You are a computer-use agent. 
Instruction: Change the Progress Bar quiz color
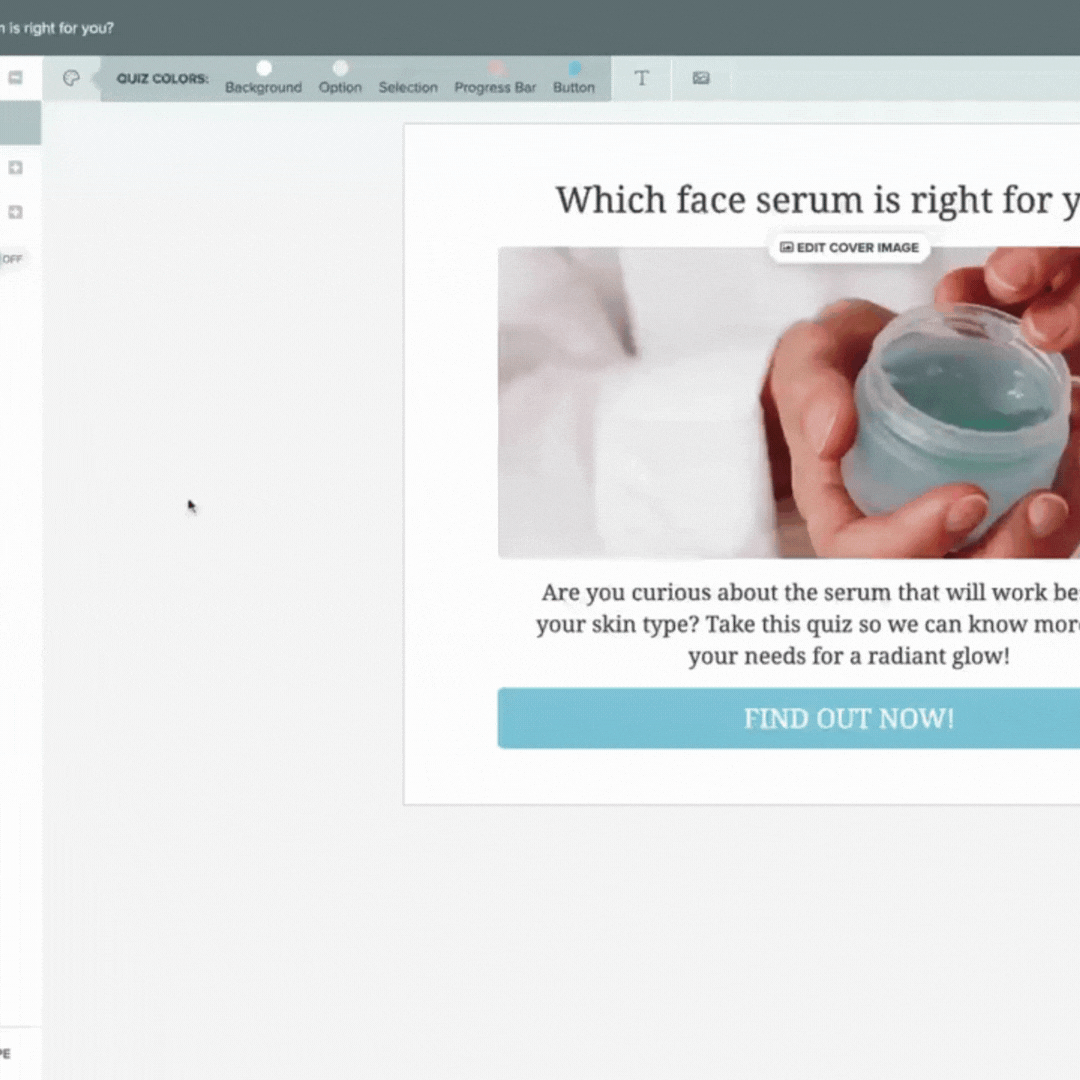pyautogui.click(x=495, y=78)
